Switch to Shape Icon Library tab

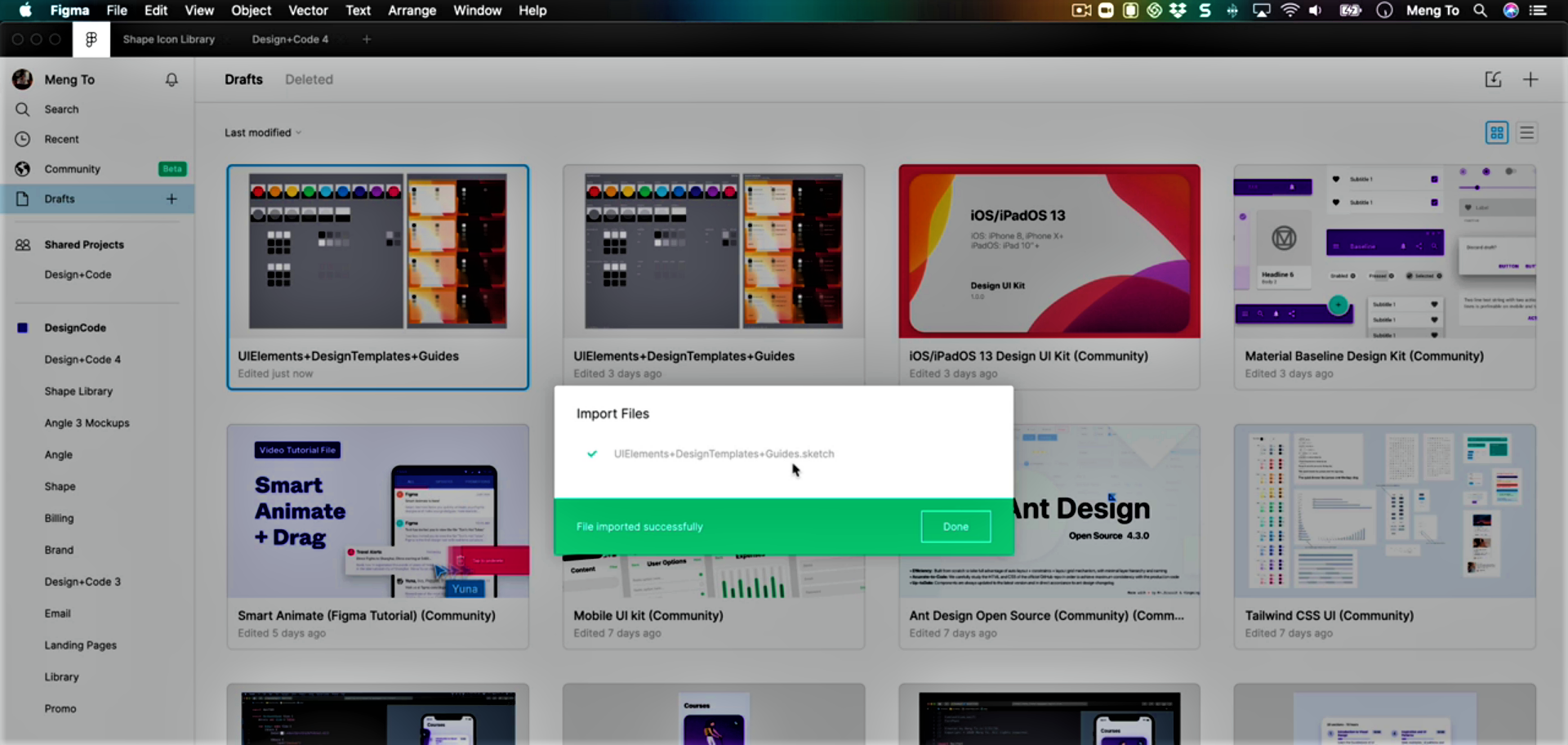[x=169, y=39]
